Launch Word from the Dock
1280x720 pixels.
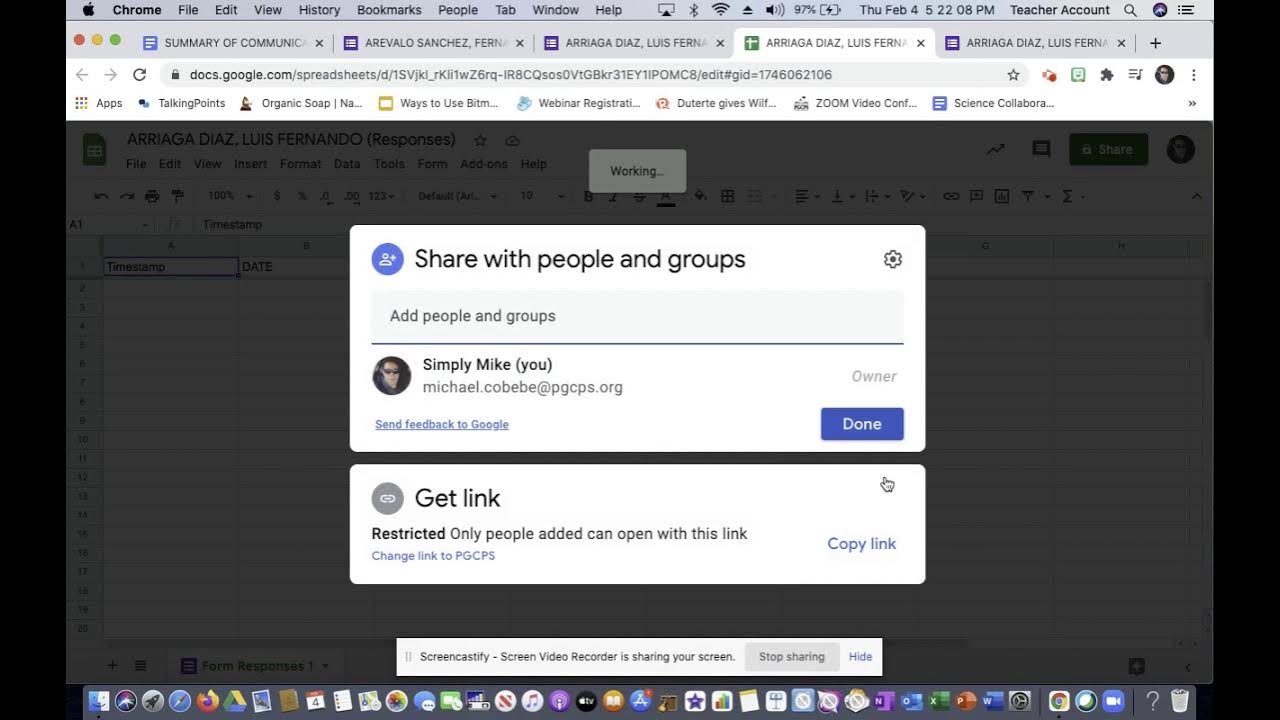(x=993, y=701)
